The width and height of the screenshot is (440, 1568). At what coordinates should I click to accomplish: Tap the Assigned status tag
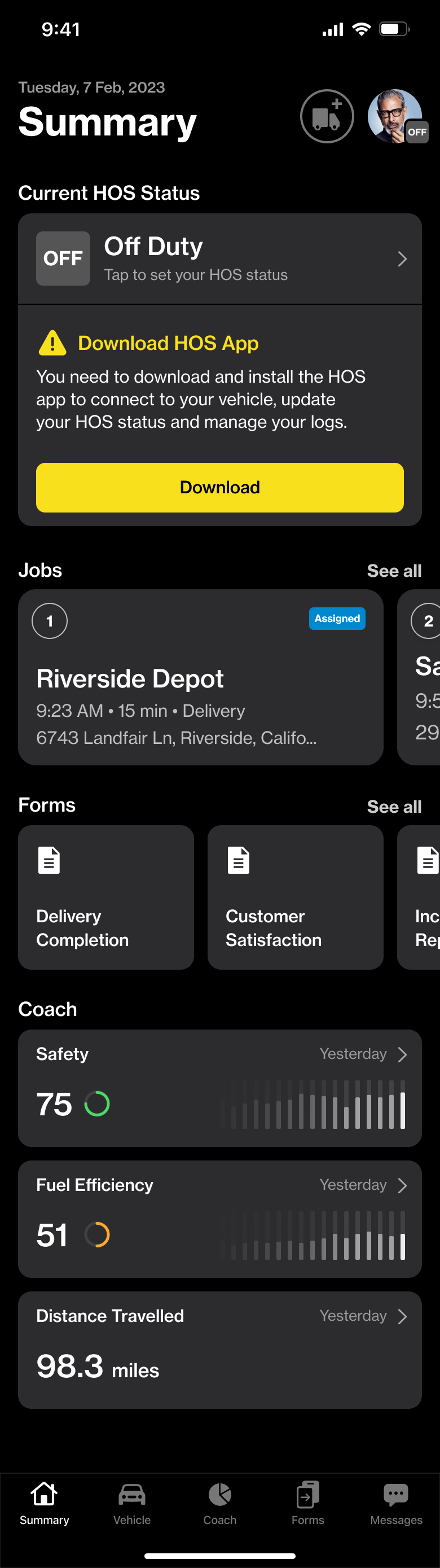[337, 619]
